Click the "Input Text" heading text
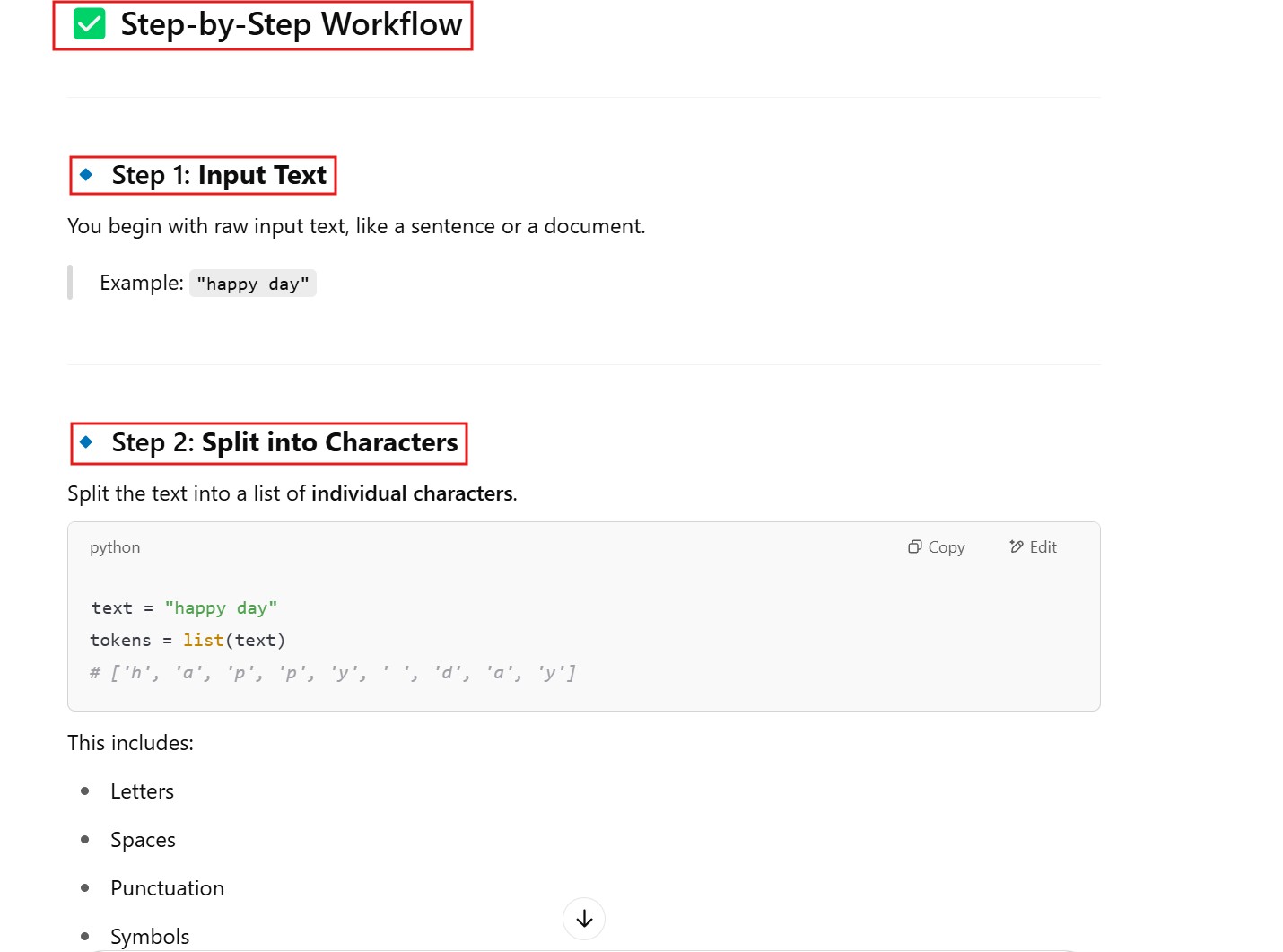 tap(262, 175)
